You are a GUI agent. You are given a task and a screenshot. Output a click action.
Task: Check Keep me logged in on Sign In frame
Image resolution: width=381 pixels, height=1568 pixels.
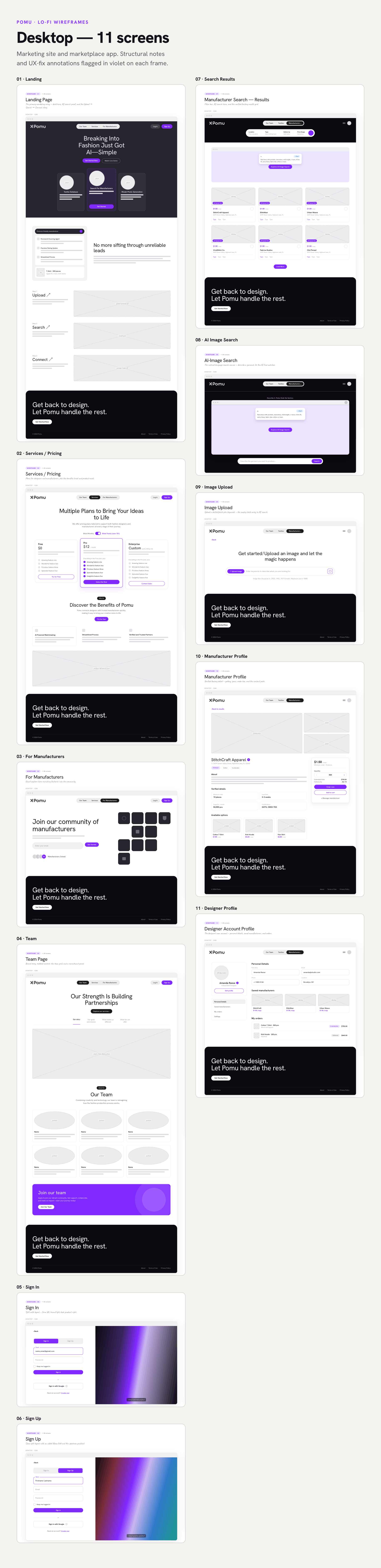35,1367
